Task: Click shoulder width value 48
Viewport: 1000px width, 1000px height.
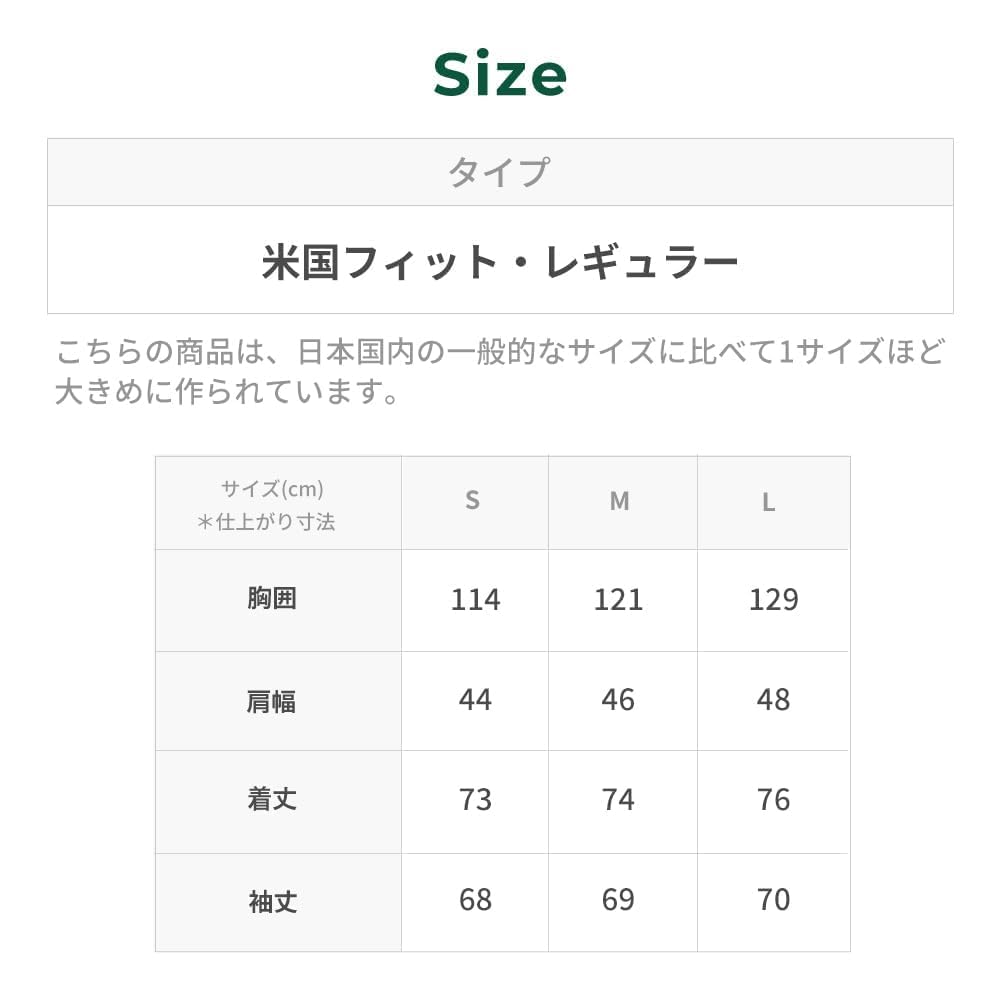Action: pos(773,700)
